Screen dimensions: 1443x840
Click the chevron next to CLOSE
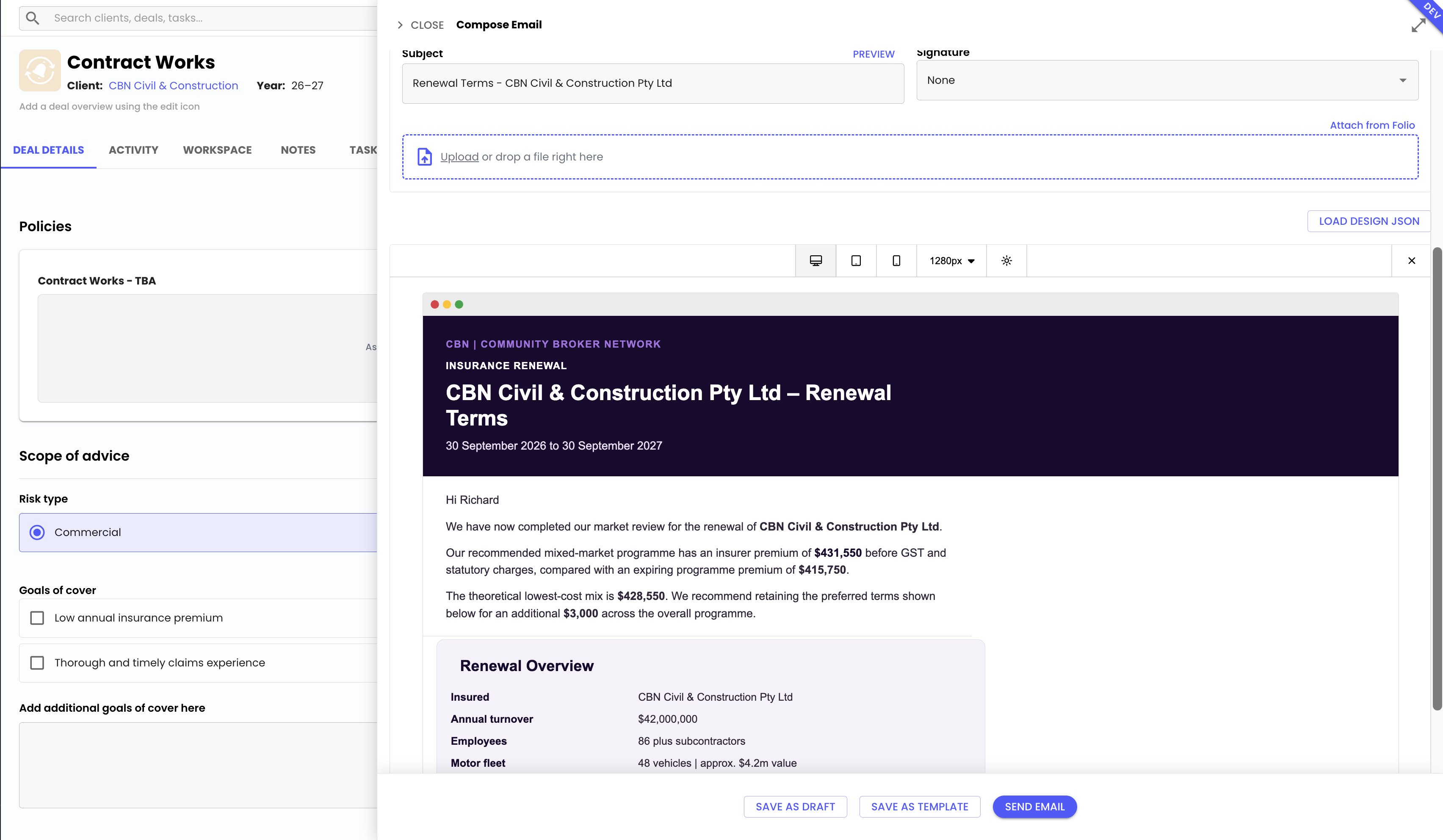click(400, 25)
